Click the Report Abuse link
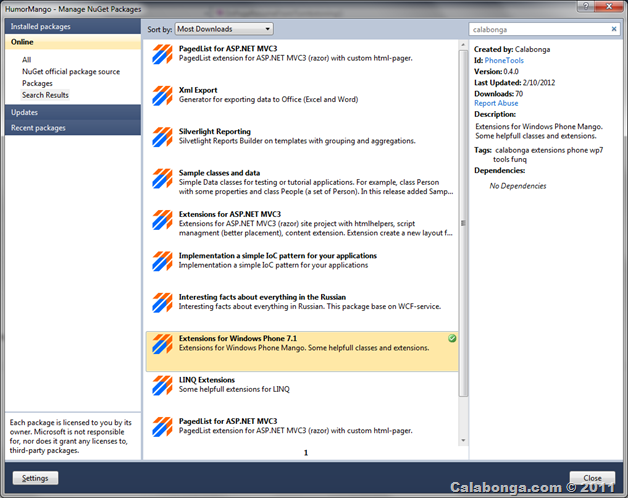This screenshot has height=498, width=628. pyautogui.click(x=496, y=103)
